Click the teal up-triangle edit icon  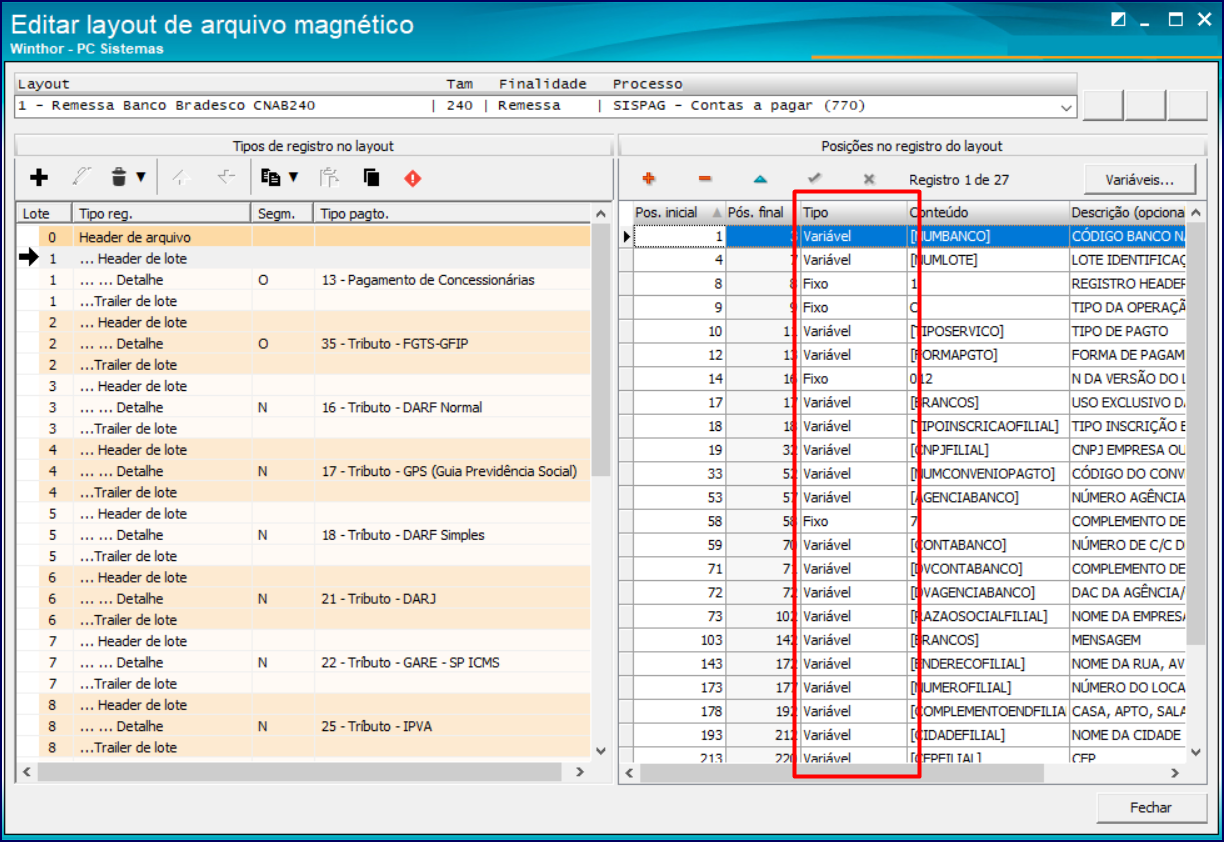coord(760,179)
